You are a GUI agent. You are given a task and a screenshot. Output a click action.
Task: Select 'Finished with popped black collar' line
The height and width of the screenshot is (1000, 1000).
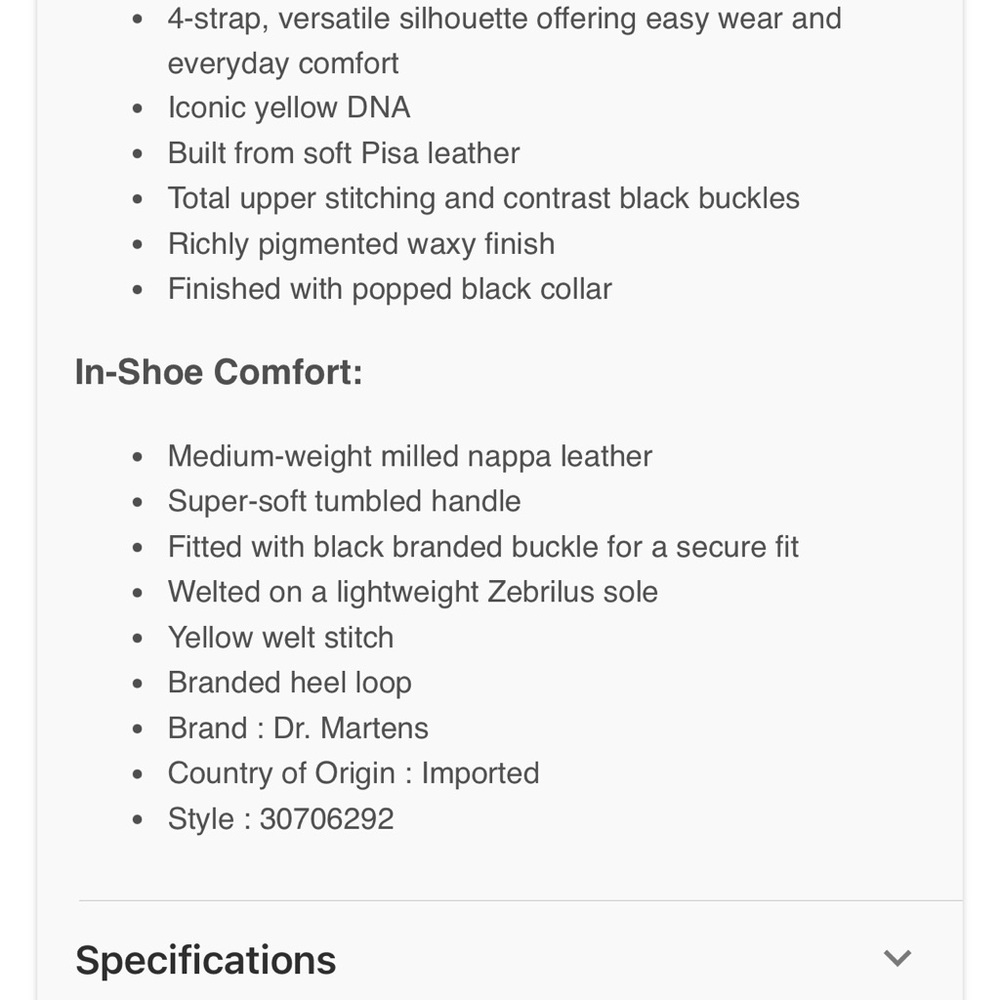[390, 289]
